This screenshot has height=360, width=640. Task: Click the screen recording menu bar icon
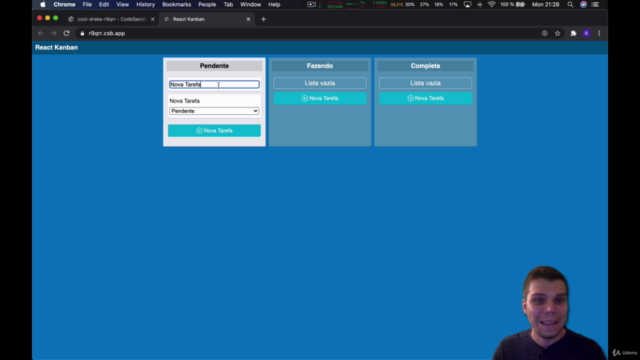pyautogui.click(x=311, y=4)
